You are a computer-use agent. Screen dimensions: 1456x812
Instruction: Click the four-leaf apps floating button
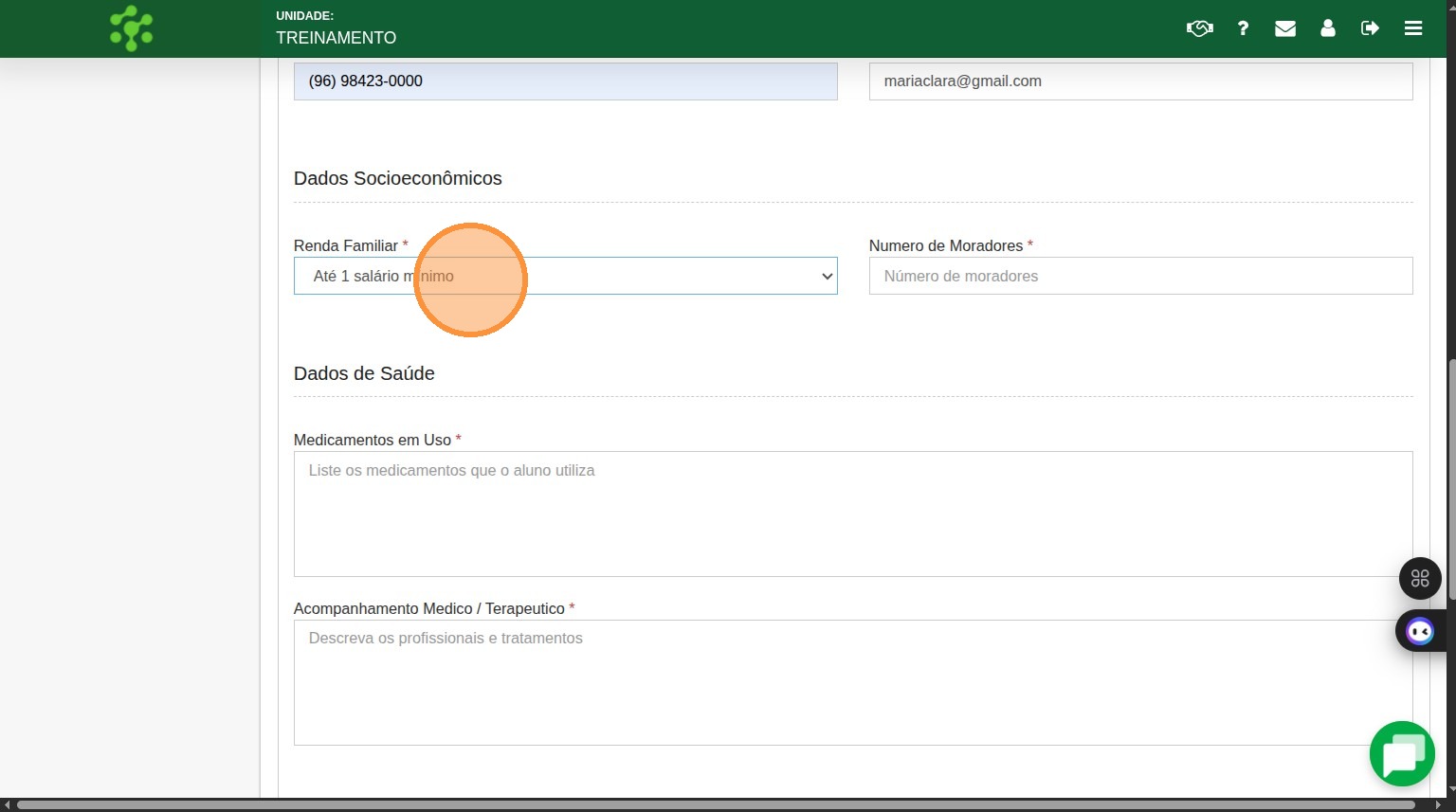click(x=1420, y=578)
